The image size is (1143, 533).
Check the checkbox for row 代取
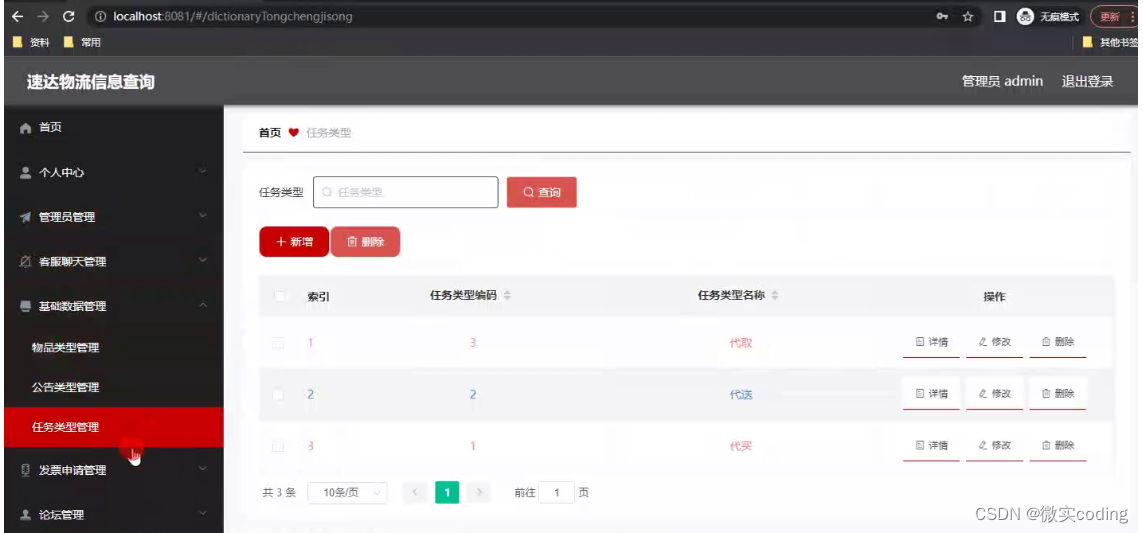(278, 343)
